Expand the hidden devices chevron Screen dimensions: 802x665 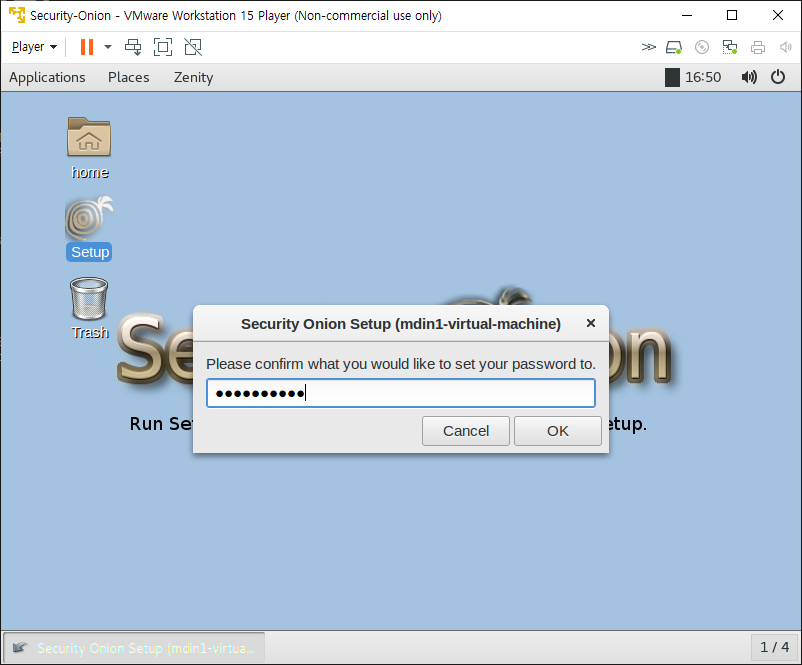[x=648, y=47]
